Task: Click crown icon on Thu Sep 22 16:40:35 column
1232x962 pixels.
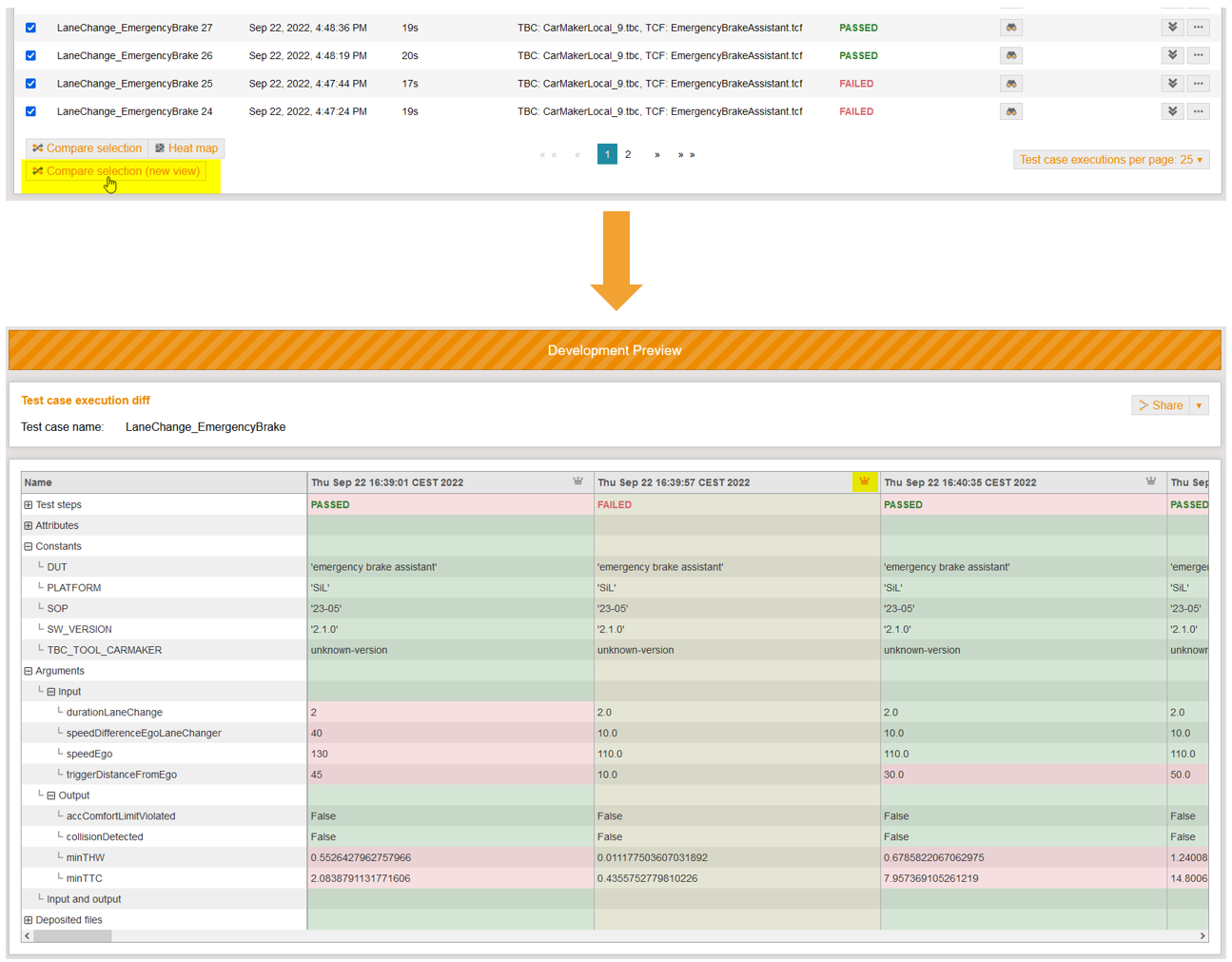Action: (1151, 481)
